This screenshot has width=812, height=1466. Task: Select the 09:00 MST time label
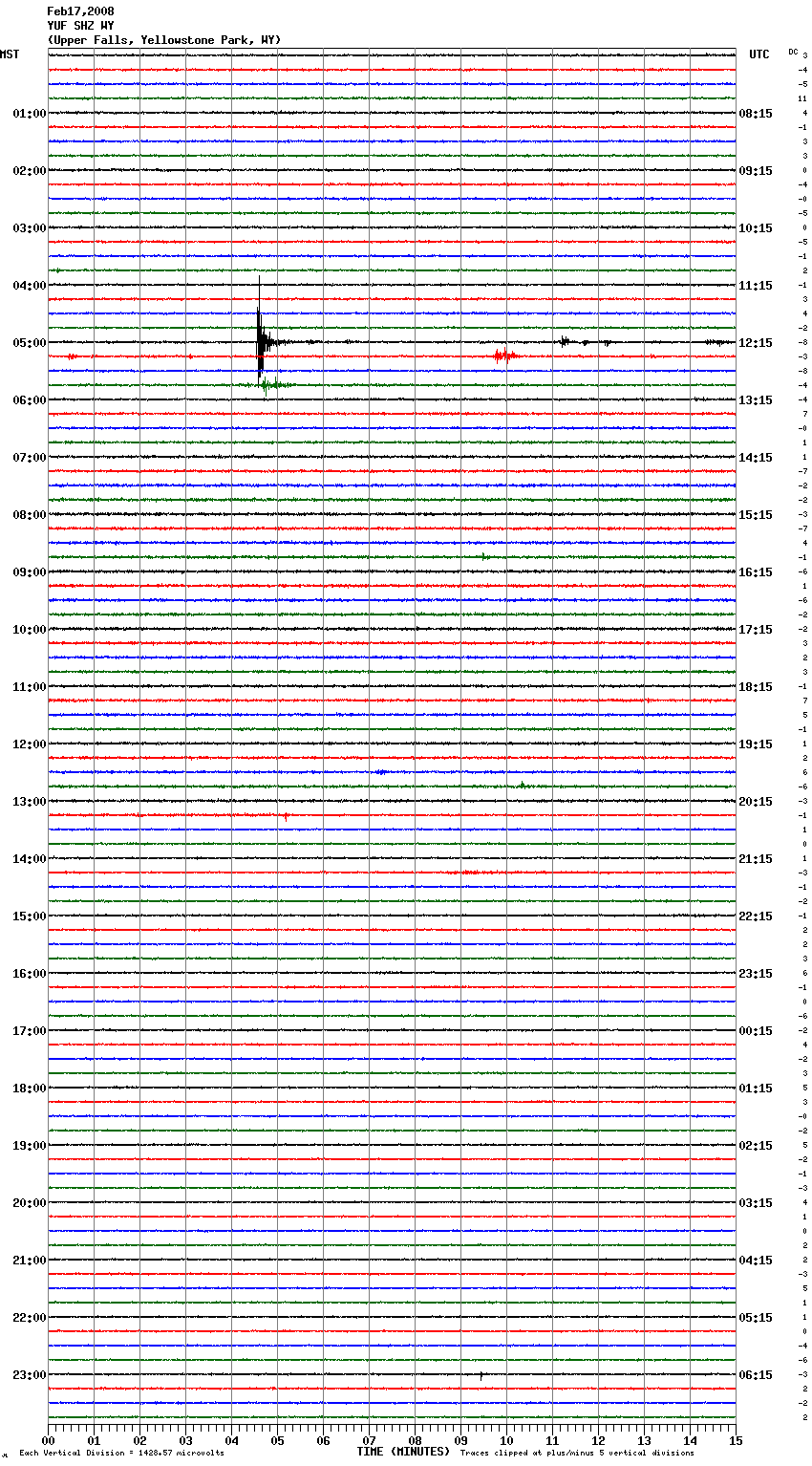(29, 572)
